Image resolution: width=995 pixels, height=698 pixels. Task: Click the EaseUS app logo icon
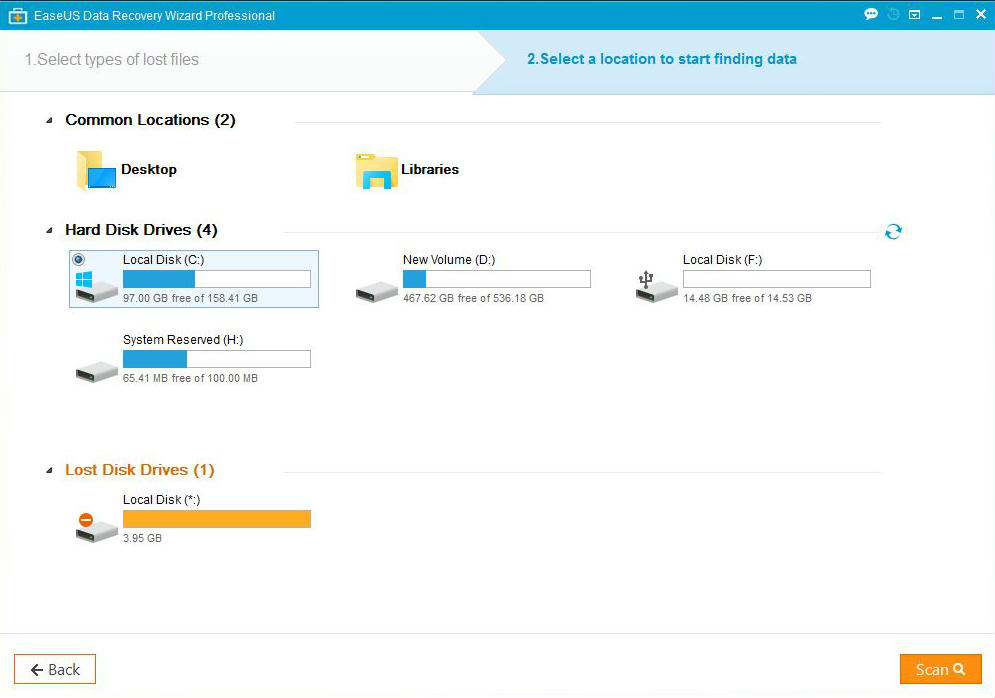tap(17, 15)
